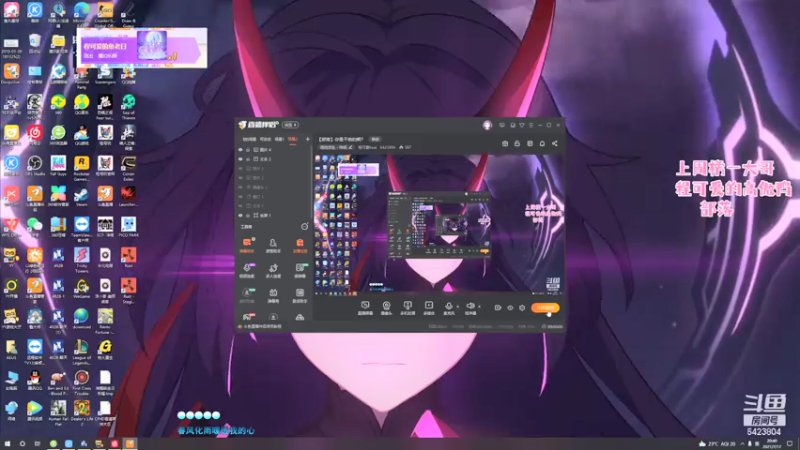Screen dimensions: 800x450
Task: Open the calendar-shaped toolbox icon in the third row
Action: (x=273, y=294)
